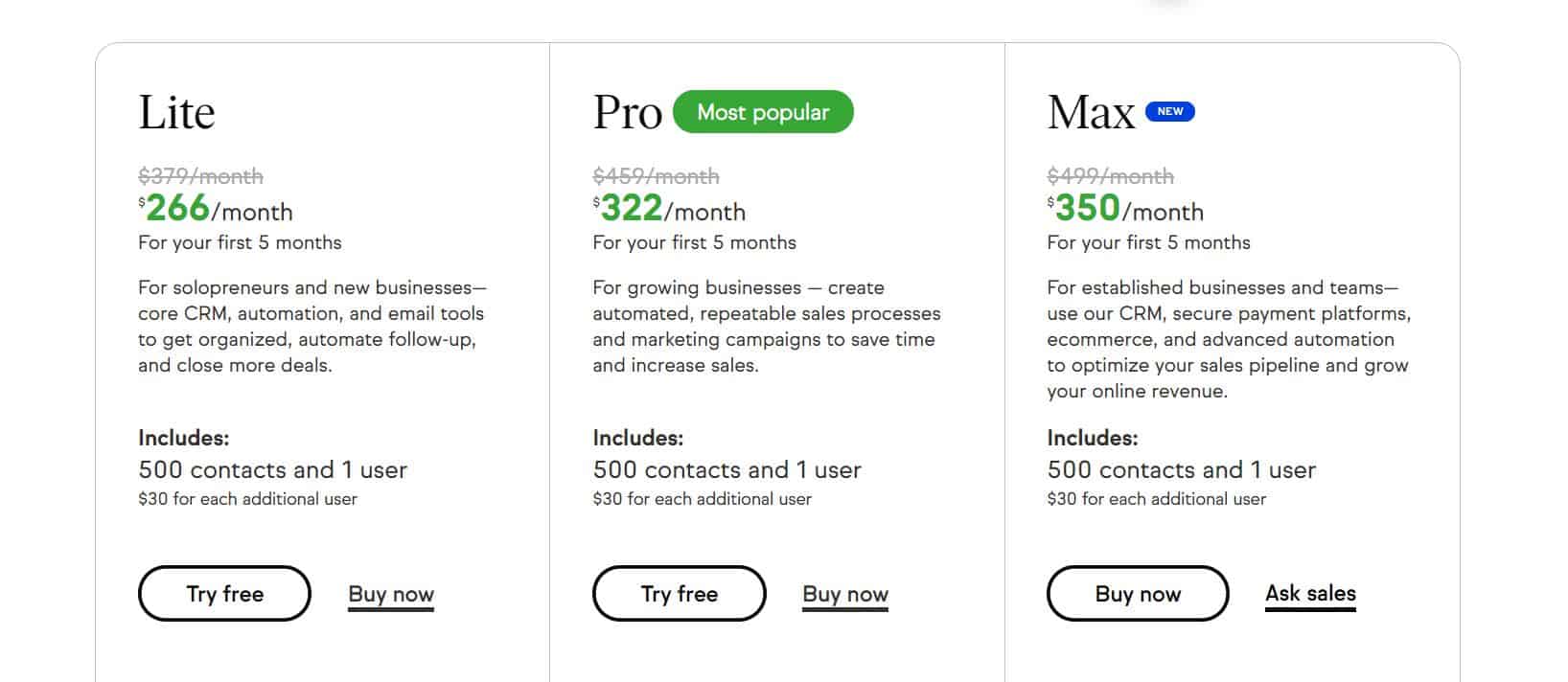Image resolution: width=1568 pixels, height=682 pixels.
Task: Click the $350/month Max price
Action: click(1125, 208)
